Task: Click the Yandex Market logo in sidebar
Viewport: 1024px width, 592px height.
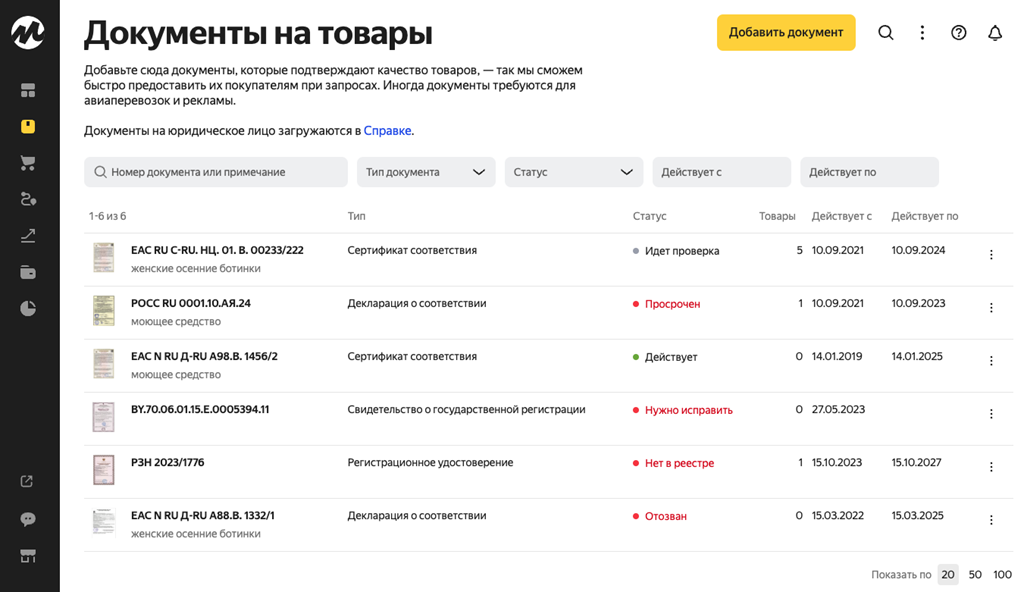Action: (x=28, y=33)
